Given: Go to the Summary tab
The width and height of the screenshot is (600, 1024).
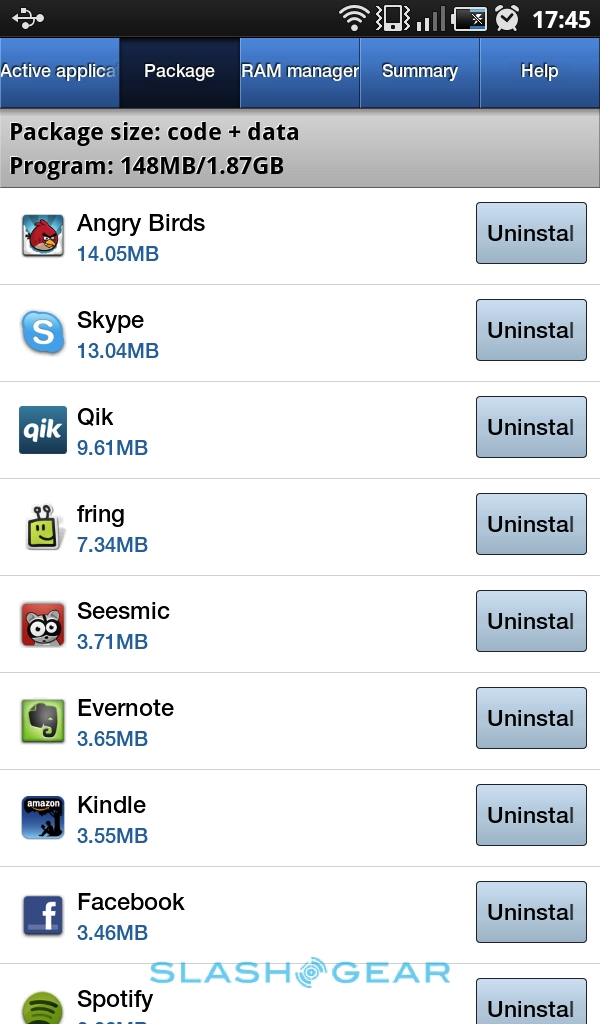Looking at the screenshot, I should (420, 72).
